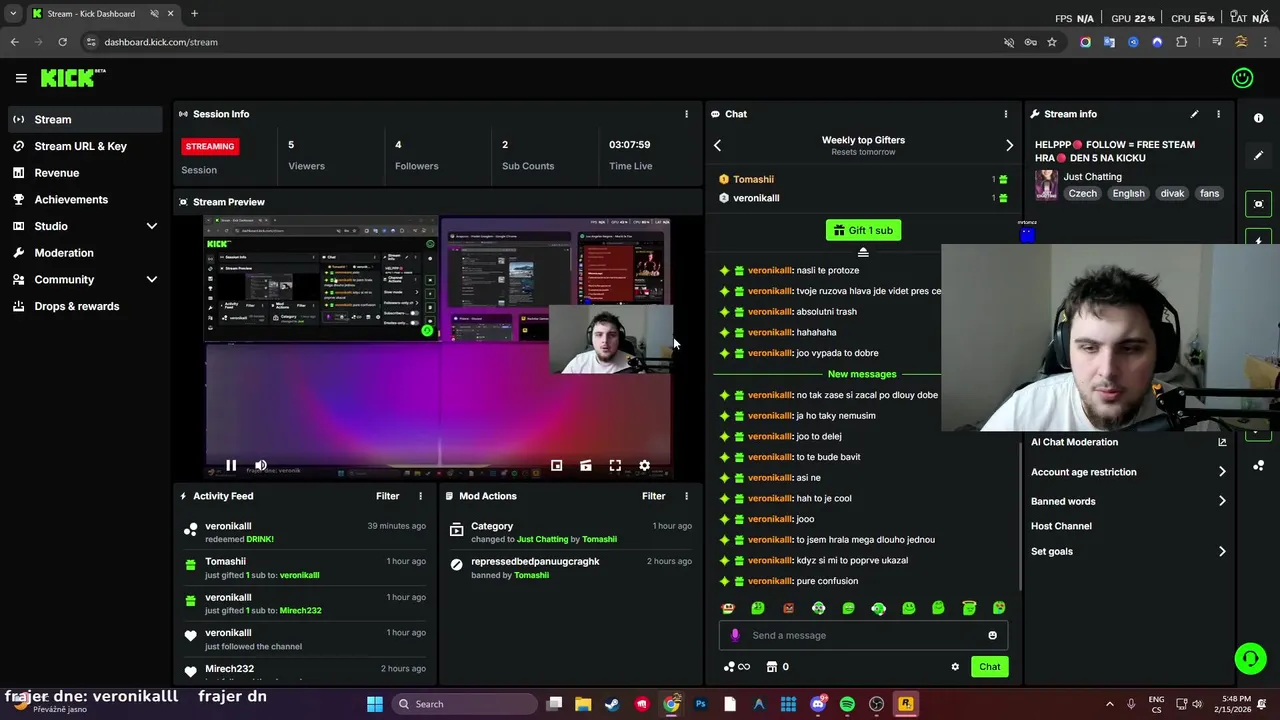Click the purple microphone icon in chat

click(x=735, y=635)
